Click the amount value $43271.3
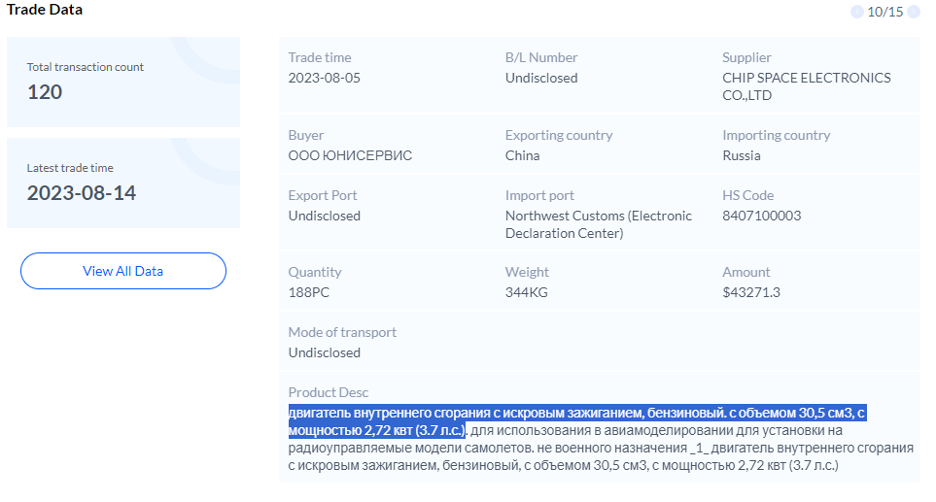936x502 pixels. 751,292
